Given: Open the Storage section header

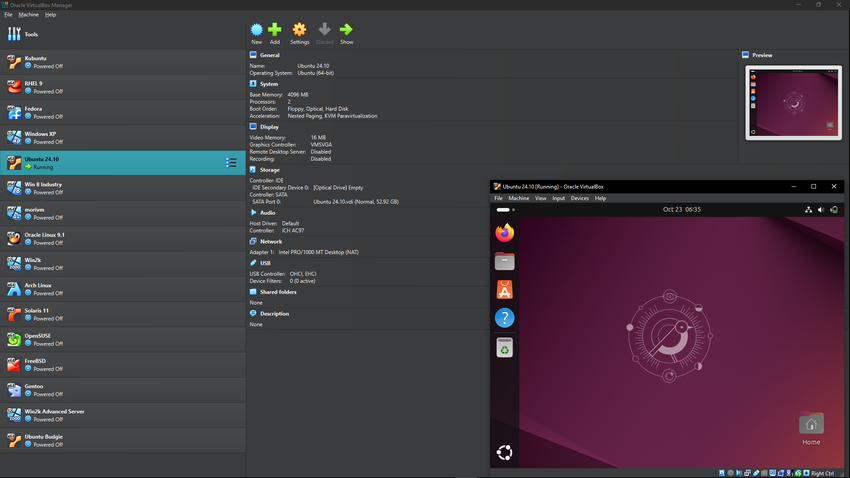Looking at the screenshot, I should click(x=269, y=170).
